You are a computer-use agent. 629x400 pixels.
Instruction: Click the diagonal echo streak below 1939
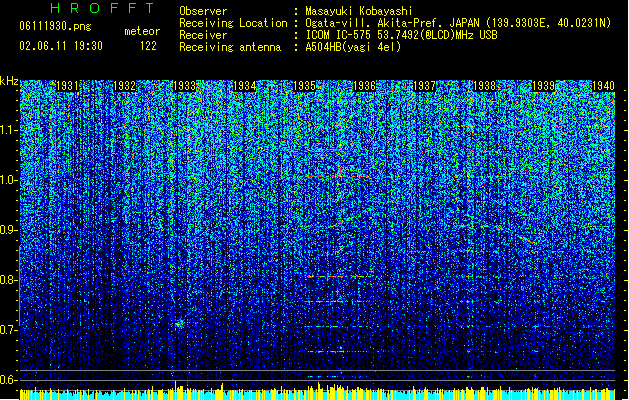pos(527,240)
